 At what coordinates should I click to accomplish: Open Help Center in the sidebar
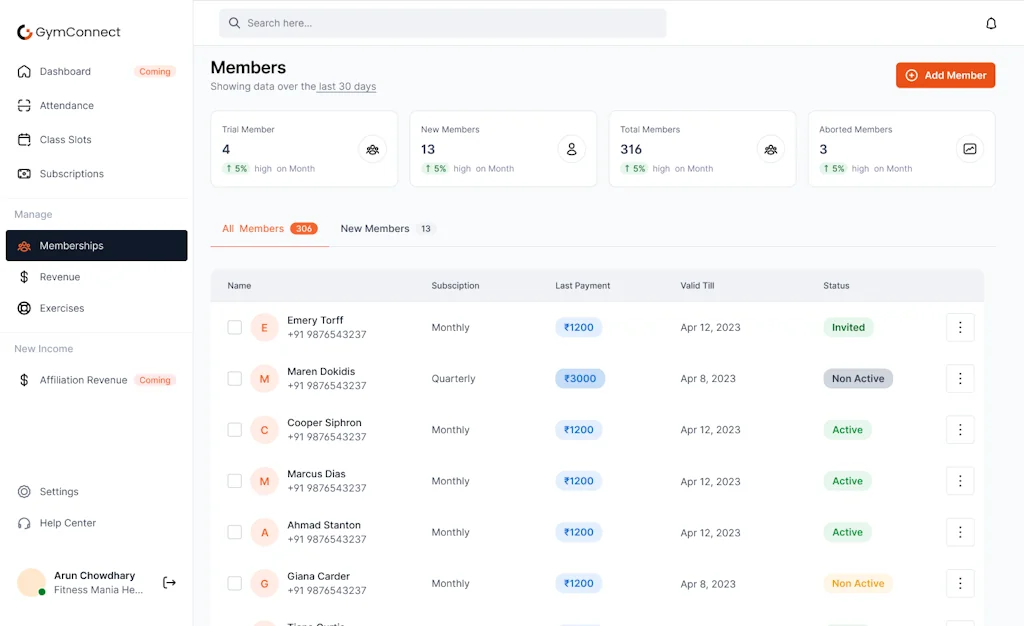coord(67,523)
